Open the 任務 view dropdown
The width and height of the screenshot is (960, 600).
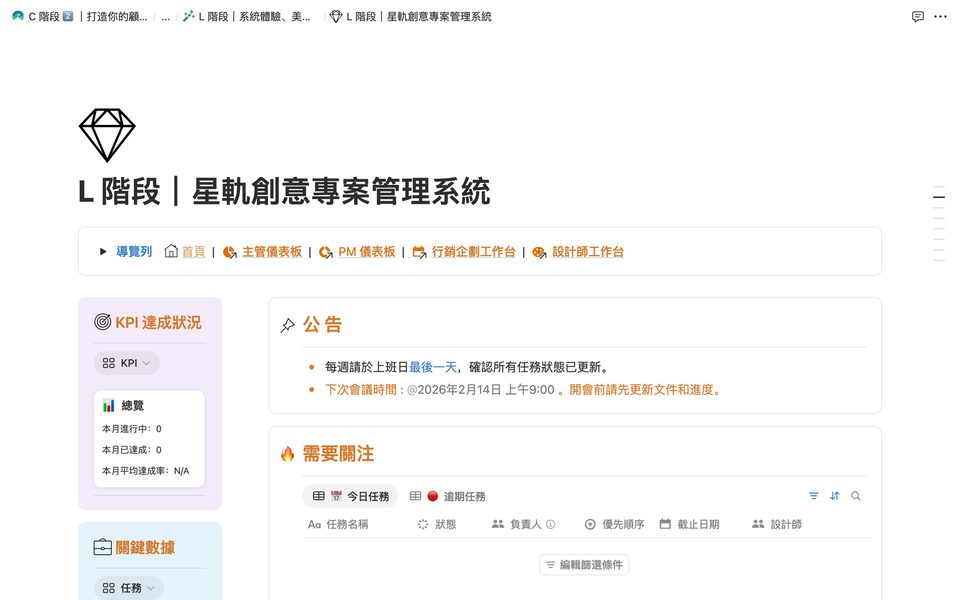(129, 588)
